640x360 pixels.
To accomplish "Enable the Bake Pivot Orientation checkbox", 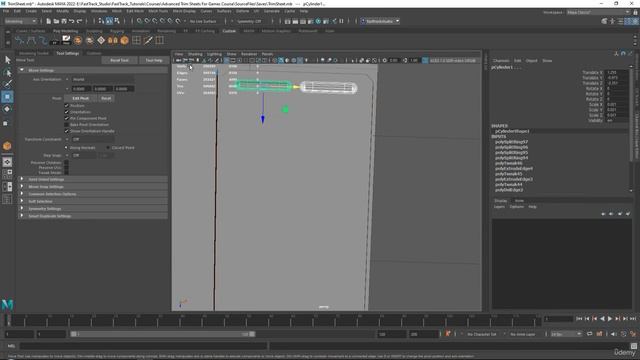I will (x=67, y=124).
